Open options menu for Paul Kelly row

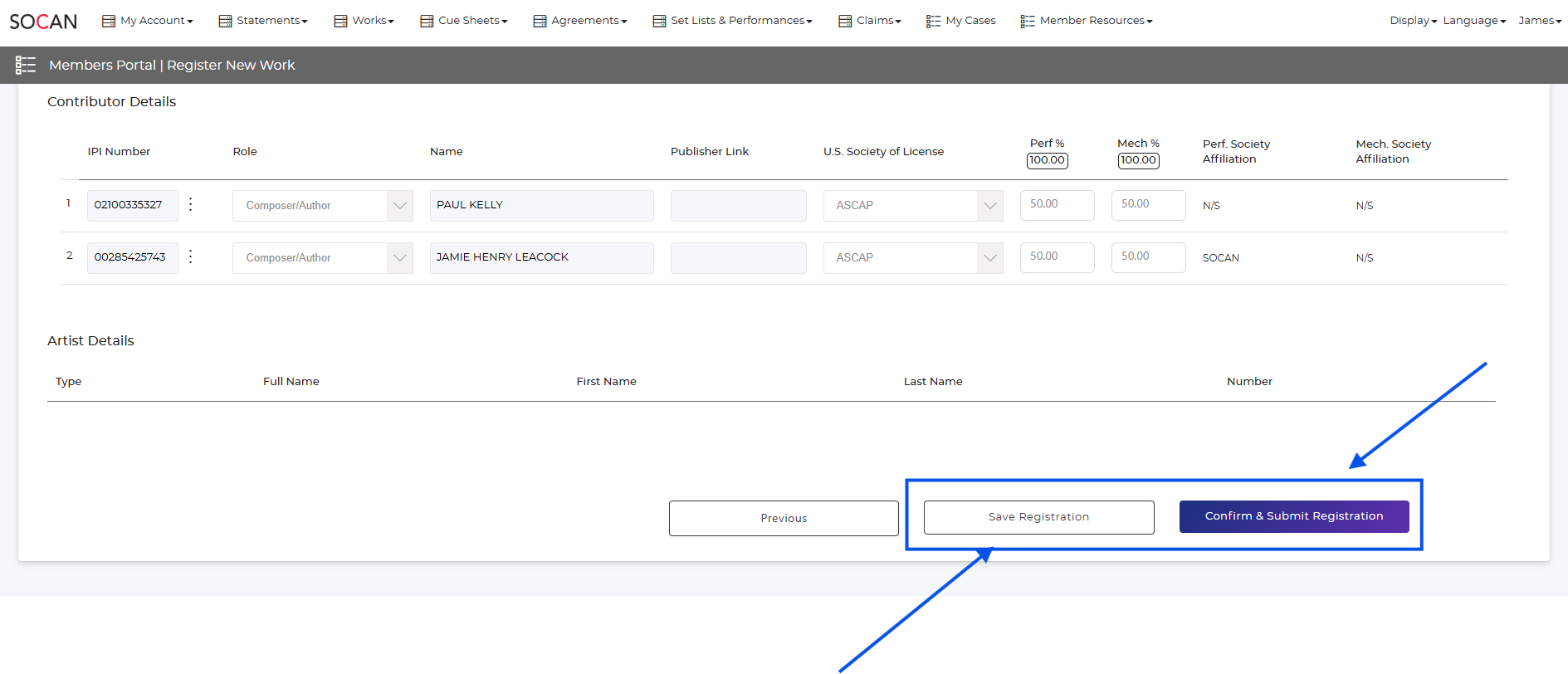[191, 204]
